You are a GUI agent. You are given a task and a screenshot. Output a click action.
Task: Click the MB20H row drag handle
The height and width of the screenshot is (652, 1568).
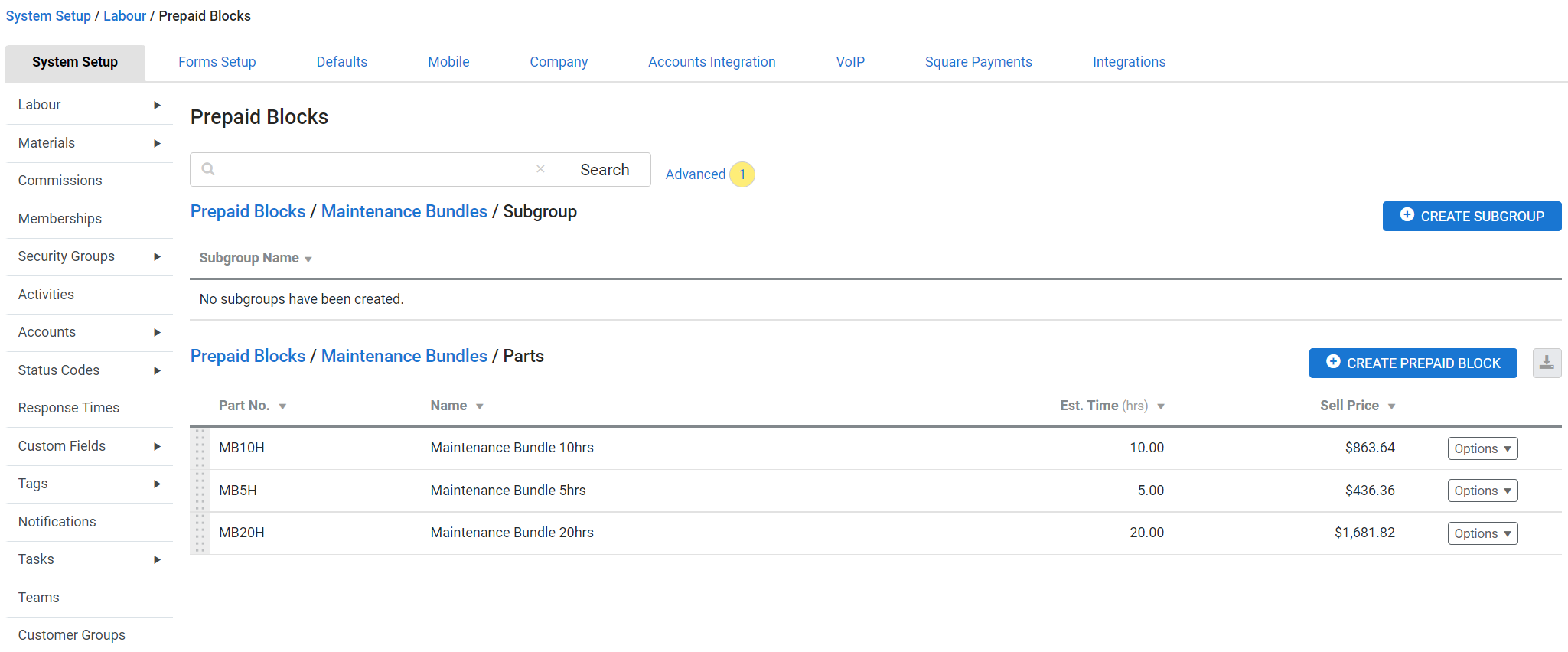tap(200, 533)
